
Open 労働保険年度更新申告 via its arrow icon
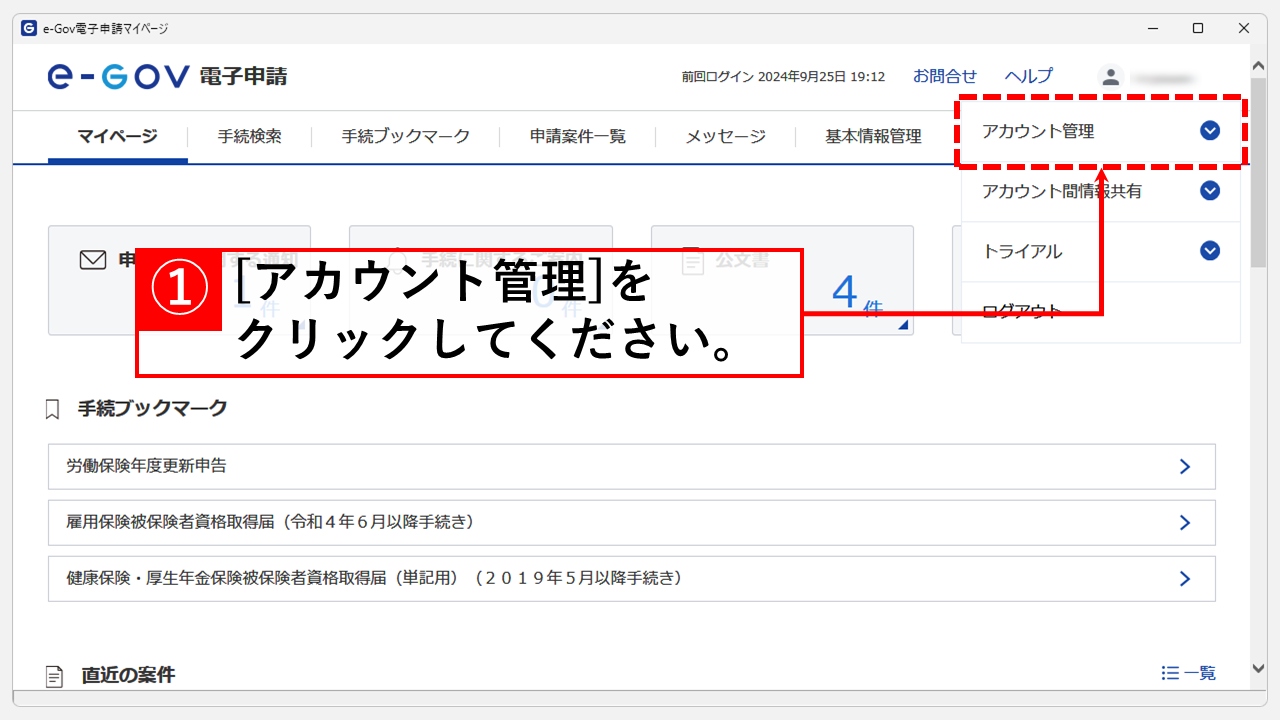coord(1185,466)
